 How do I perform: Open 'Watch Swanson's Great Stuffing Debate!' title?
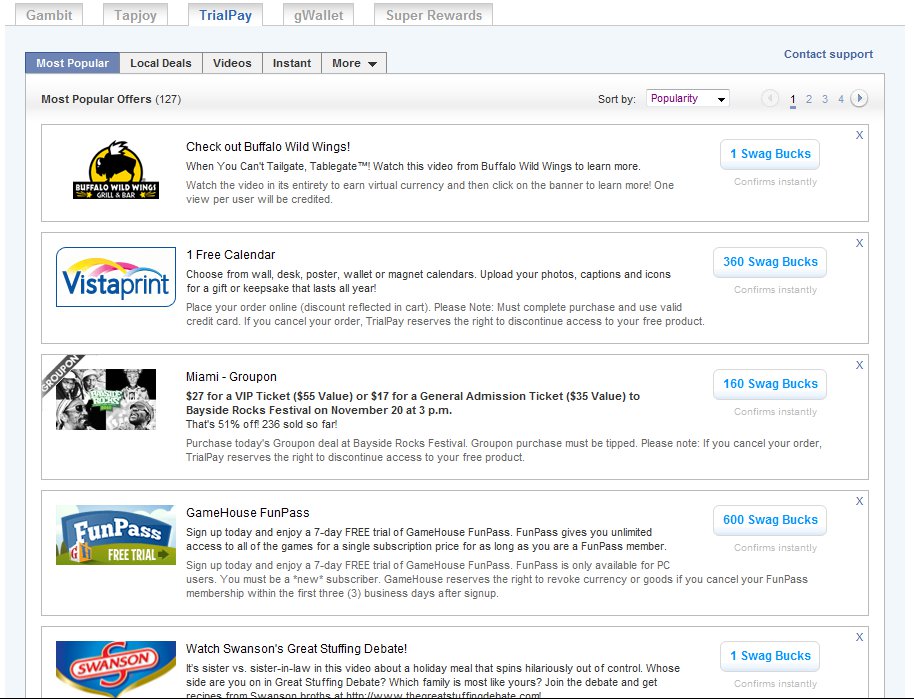[296, 649]
